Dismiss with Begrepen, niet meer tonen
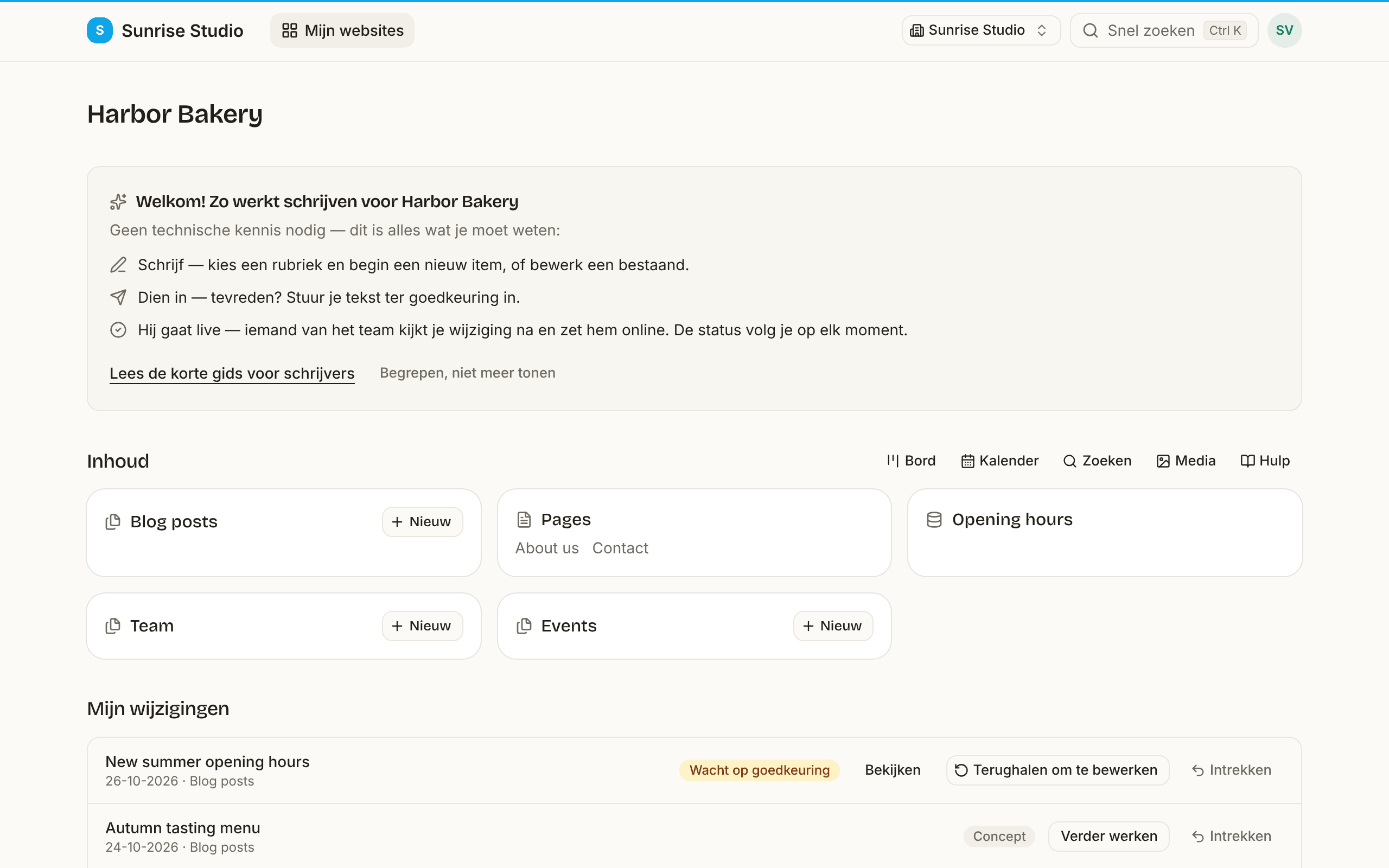 (468, 373)
